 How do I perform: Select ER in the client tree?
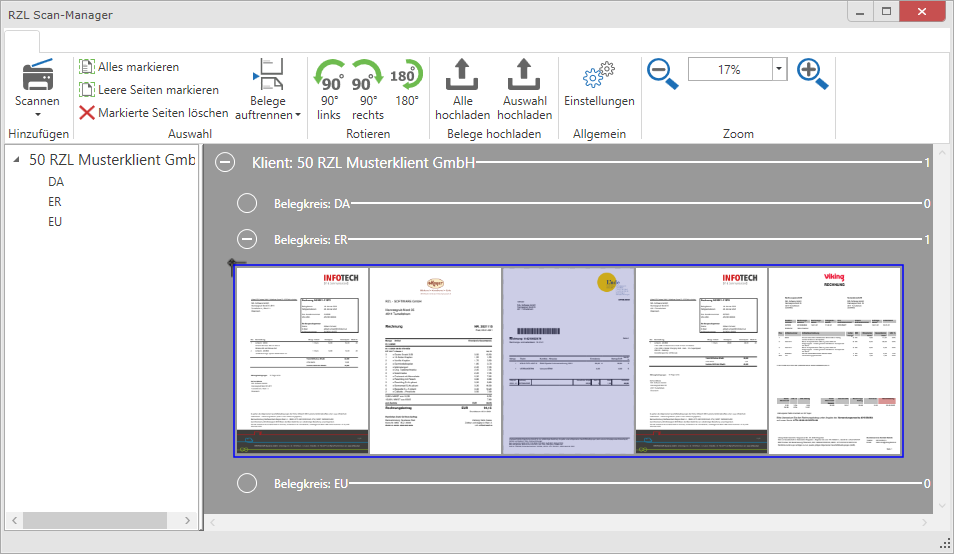[x=55, y=202]
